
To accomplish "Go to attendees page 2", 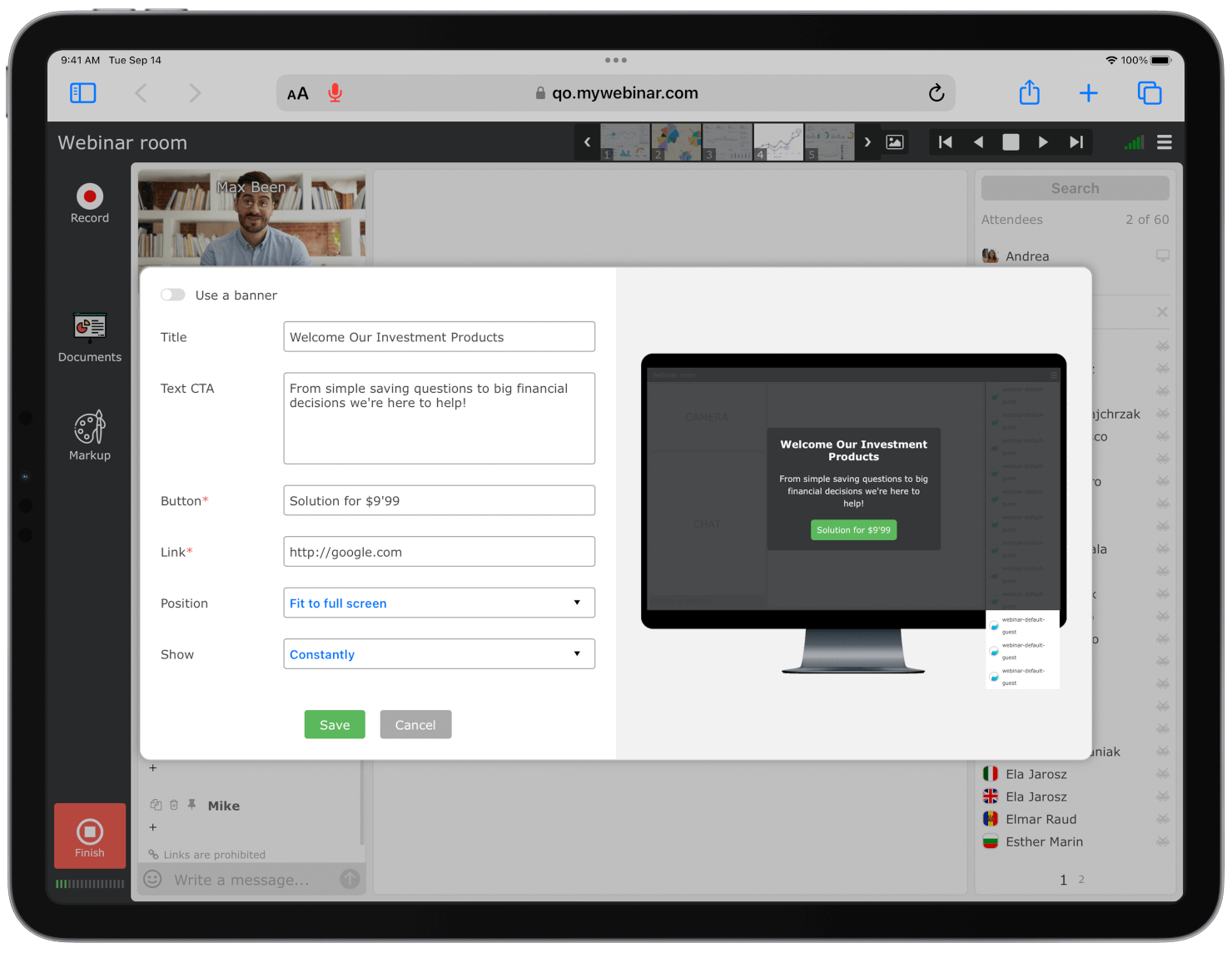I will coord(1081,880).
